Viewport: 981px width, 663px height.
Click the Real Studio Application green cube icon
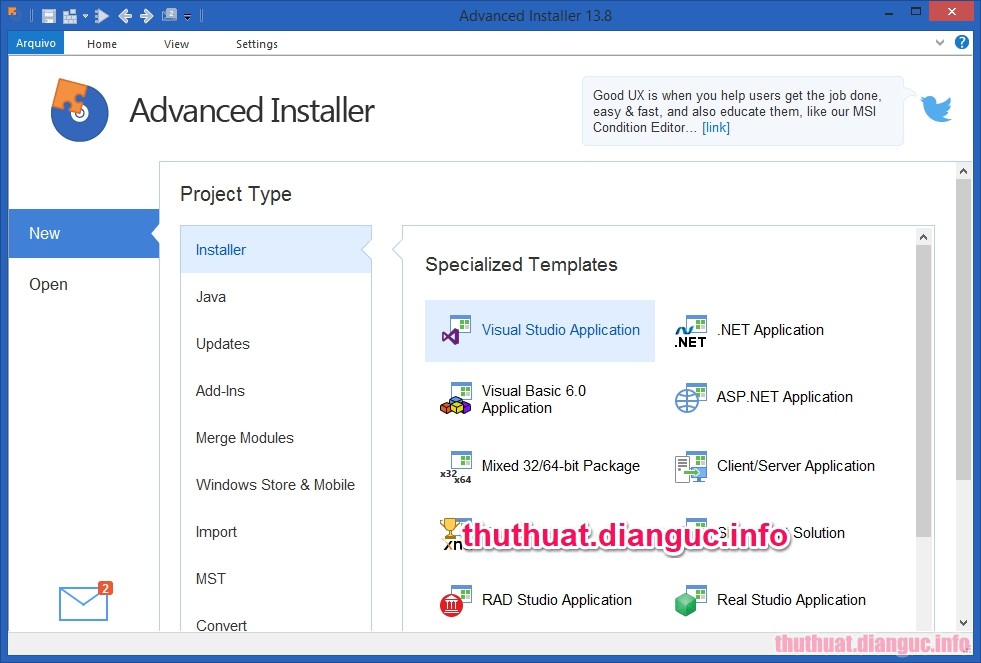(x=691, y=601)
